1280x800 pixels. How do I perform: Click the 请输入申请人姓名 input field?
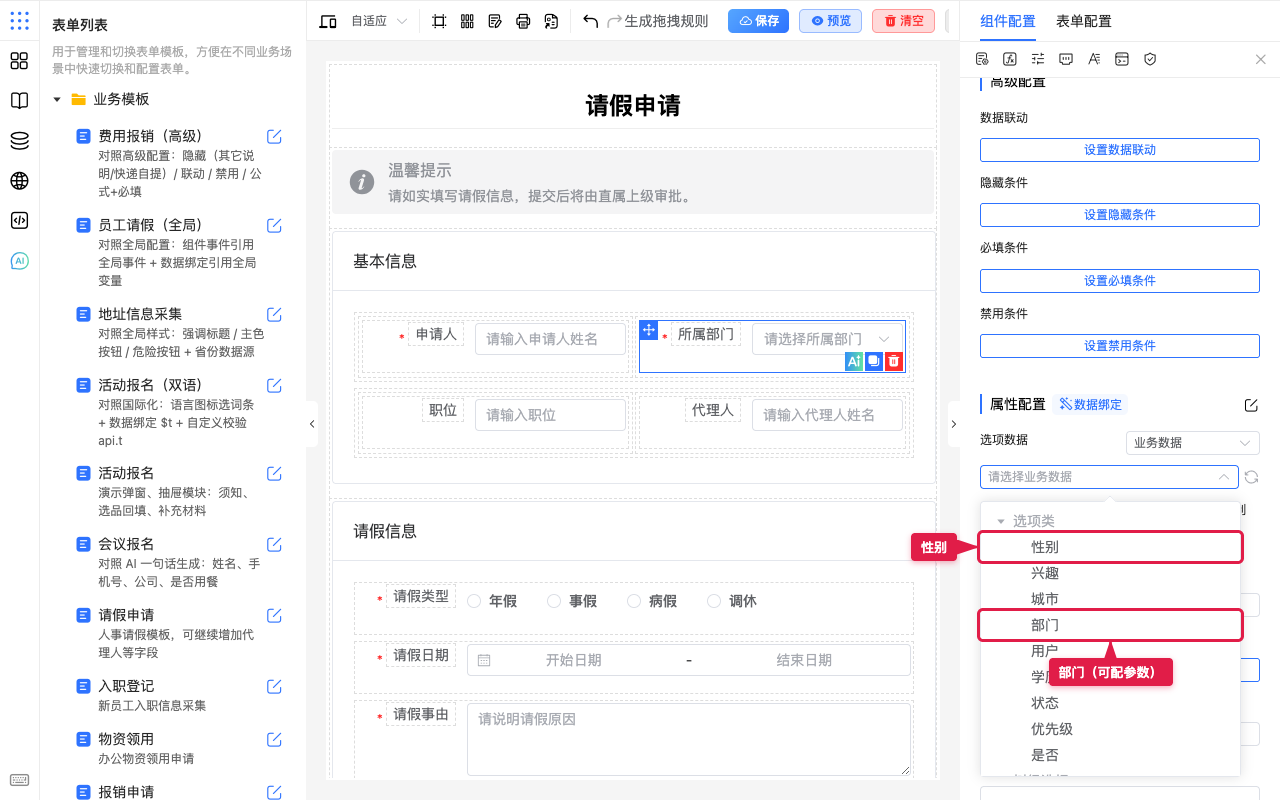(550, 339)
